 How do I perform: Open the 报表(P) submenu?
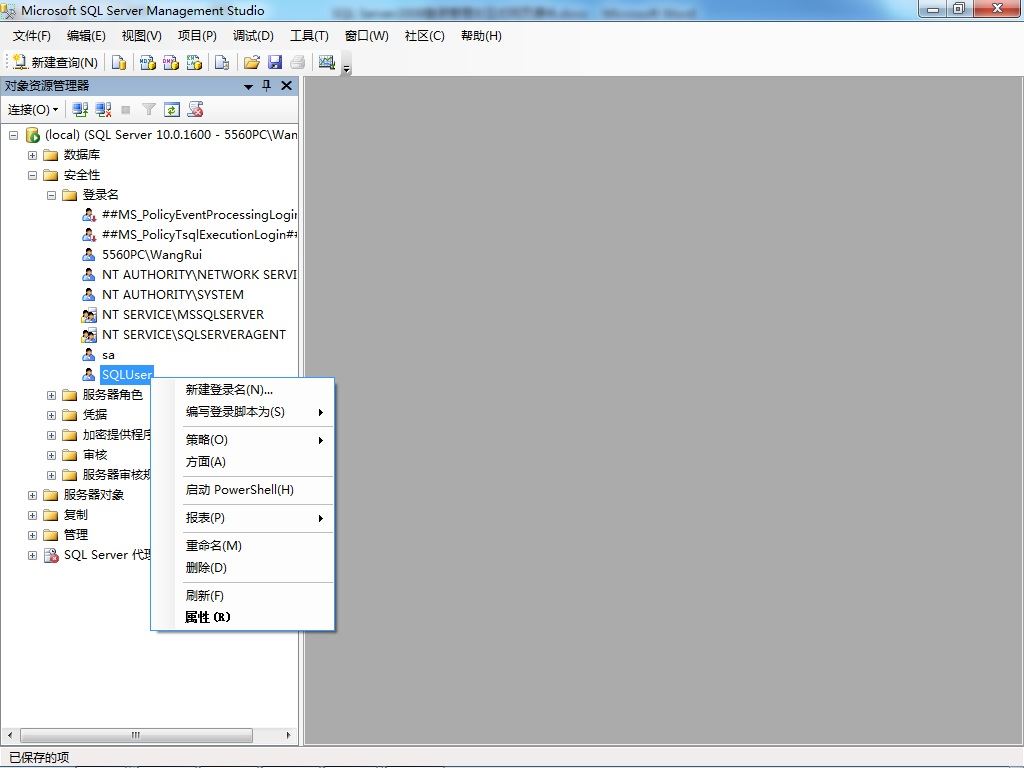(x=243, y=518)
